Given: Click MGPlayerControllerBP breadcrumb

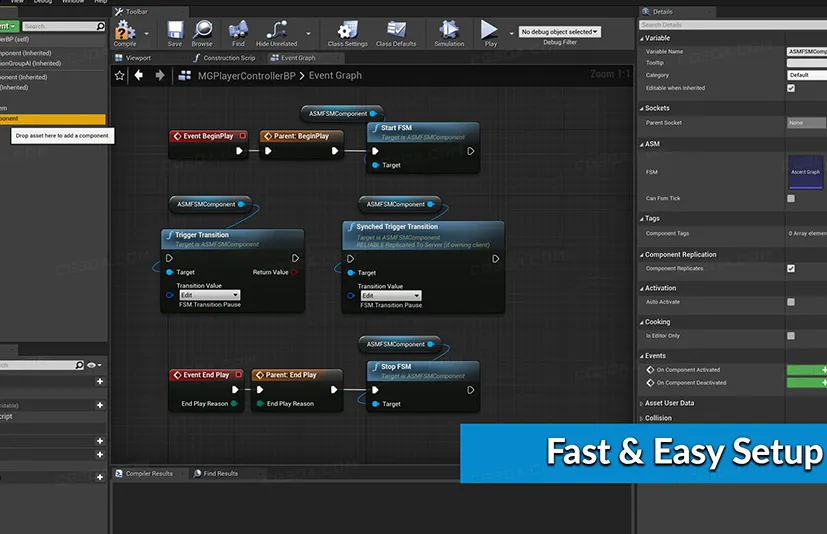Looking at the screenshot, I should pyautogui.click(x=246, y=76).
